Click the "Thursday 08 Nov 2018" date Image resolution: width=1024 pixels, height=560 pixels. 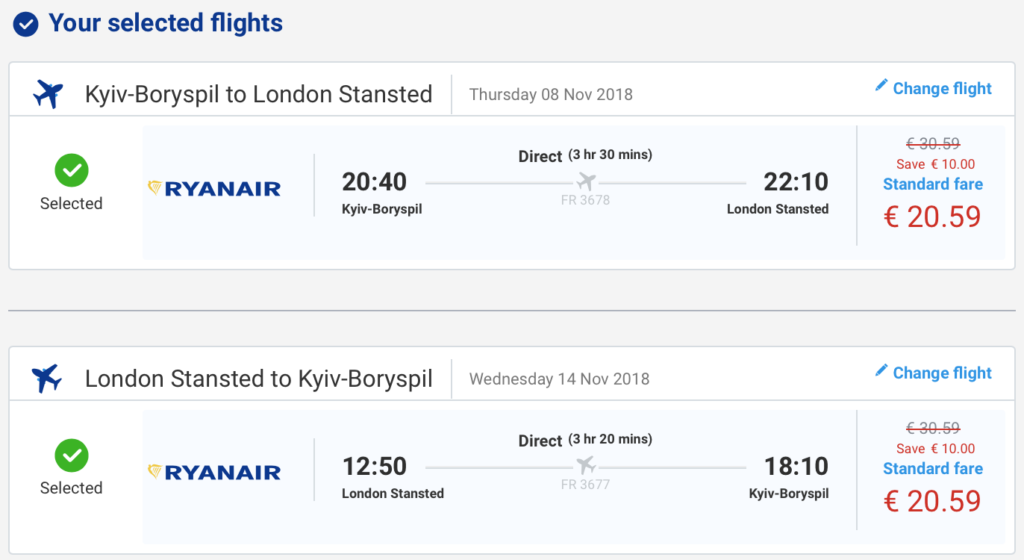click(x=550, y=95)
